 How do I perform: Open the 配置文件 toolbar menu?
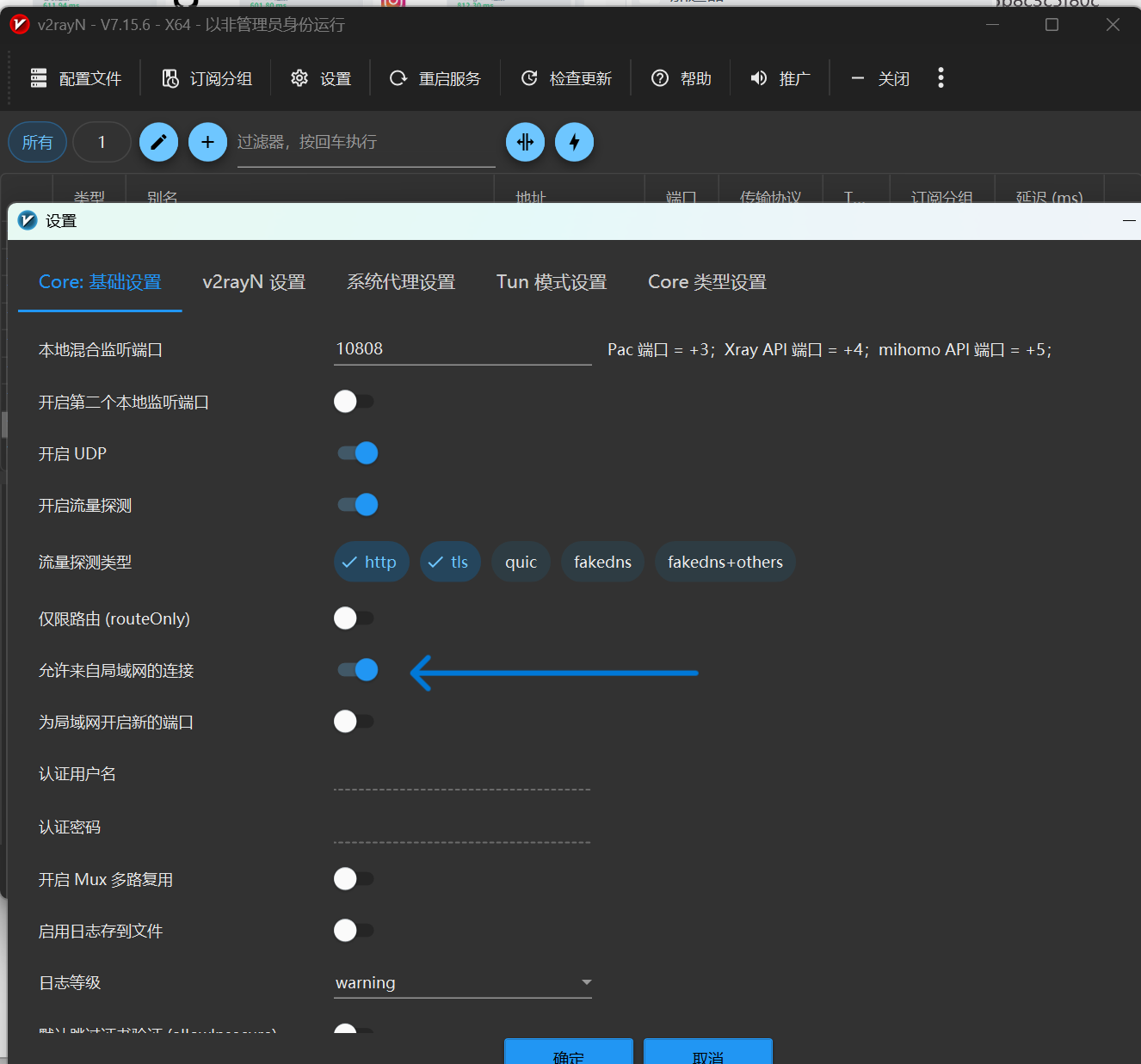coord(76,78)
